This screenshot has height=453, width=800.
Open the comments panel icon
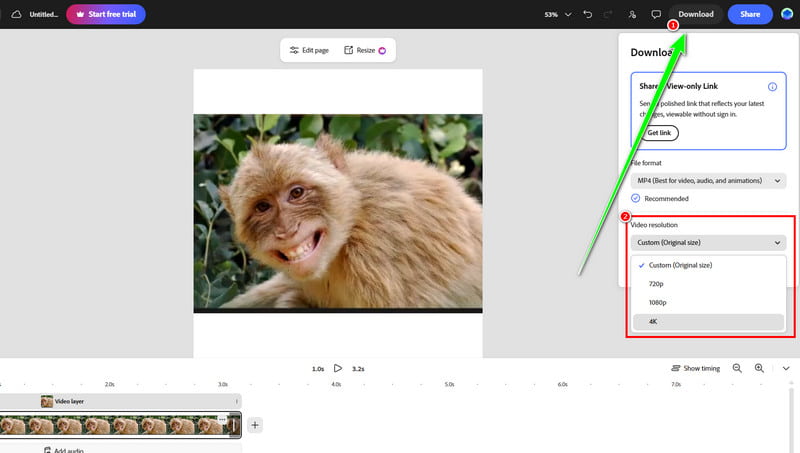point(656,14)
